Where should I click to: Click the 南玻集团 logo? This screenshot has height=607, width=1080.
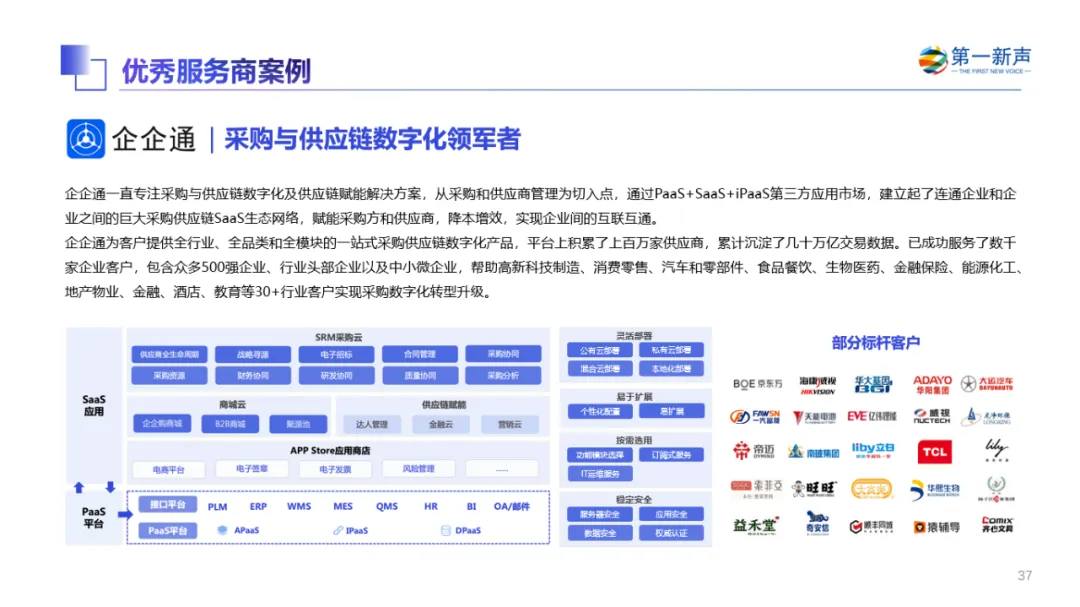coord(814,452)
